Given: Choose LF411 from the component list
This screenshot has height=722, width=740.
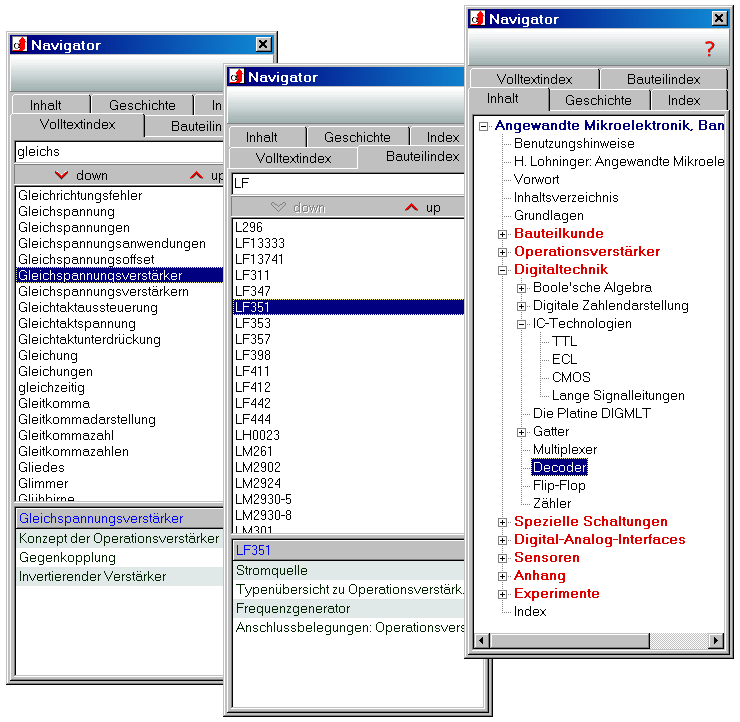Looking at the screenshot, I should pyautogui.click(x=252, y=371).
